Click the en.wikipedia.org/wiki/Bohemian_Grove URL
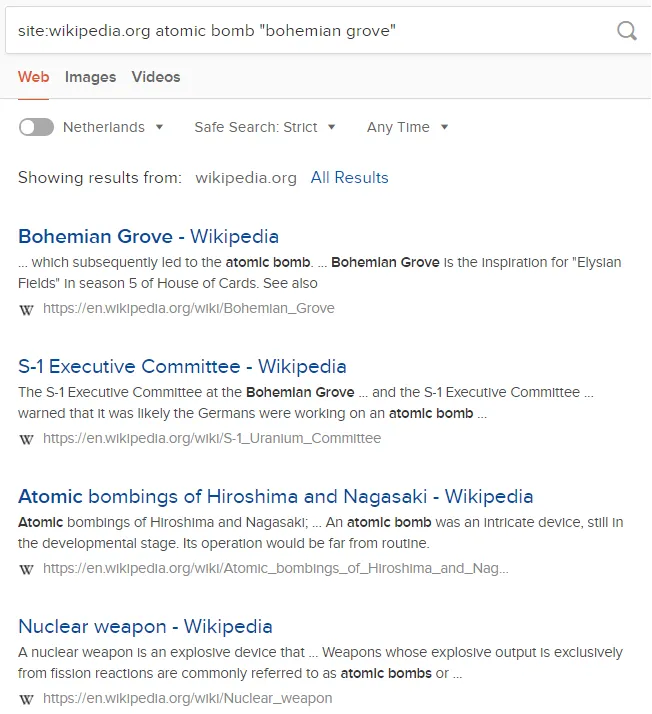This screenshot has width=652, height=714. click(188, 308)
